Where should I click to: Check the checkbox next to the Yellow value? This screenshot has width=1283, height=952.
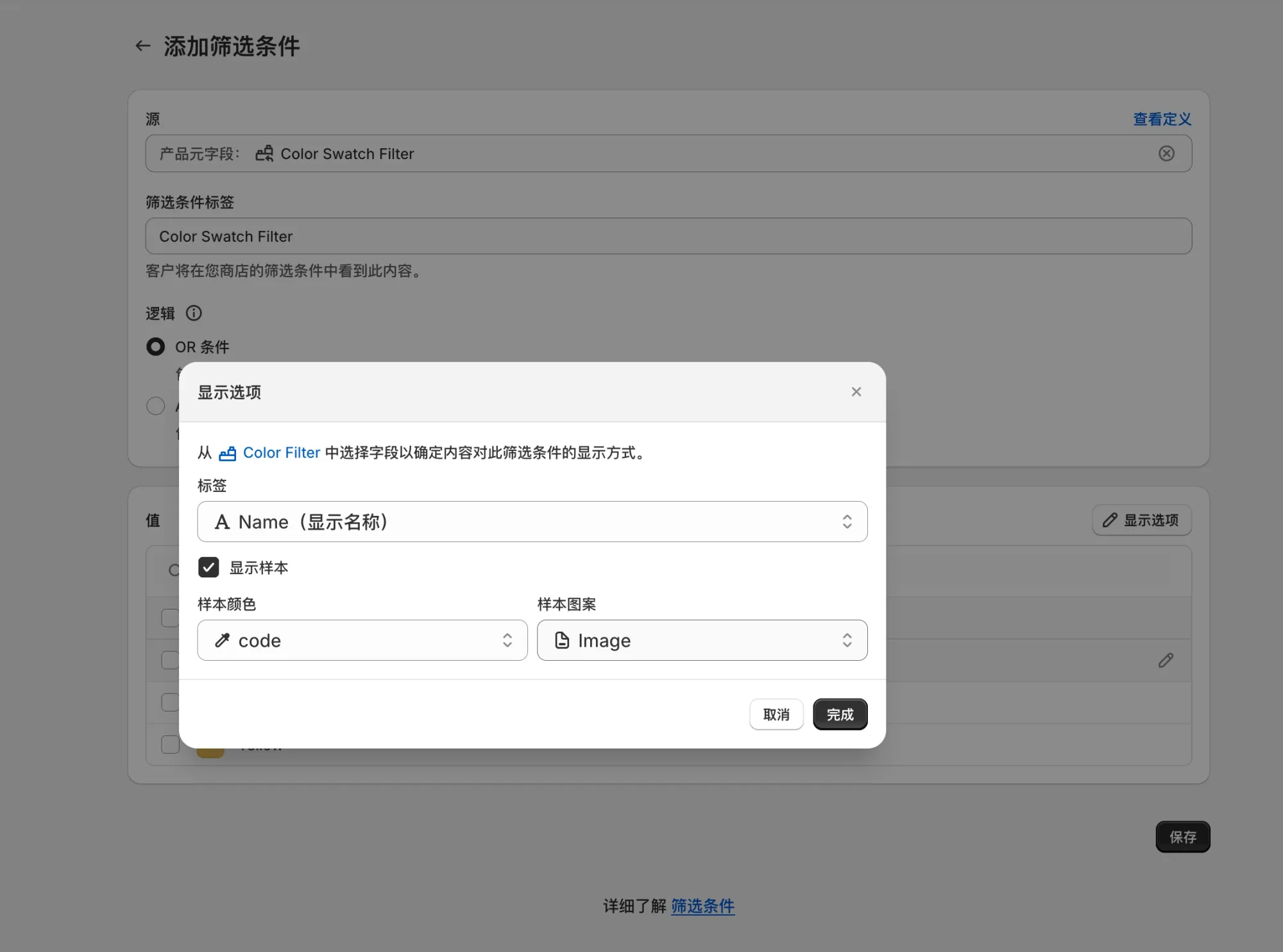click(170, 744)
